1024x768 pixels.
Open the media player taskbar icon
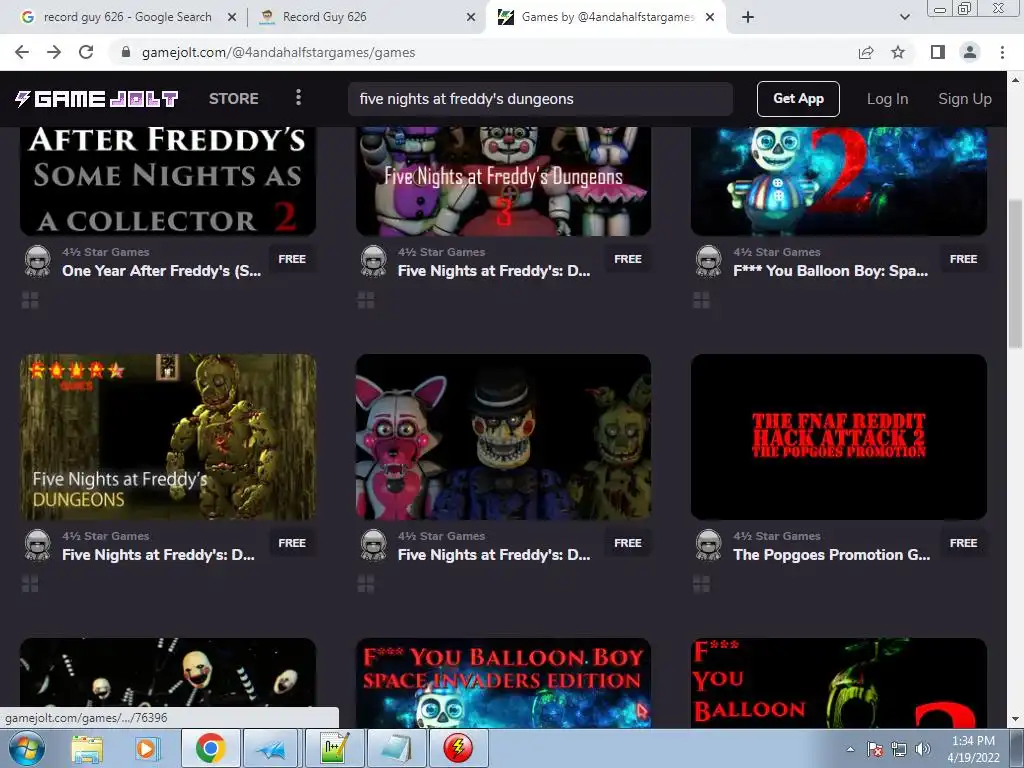tap(148, 748)
